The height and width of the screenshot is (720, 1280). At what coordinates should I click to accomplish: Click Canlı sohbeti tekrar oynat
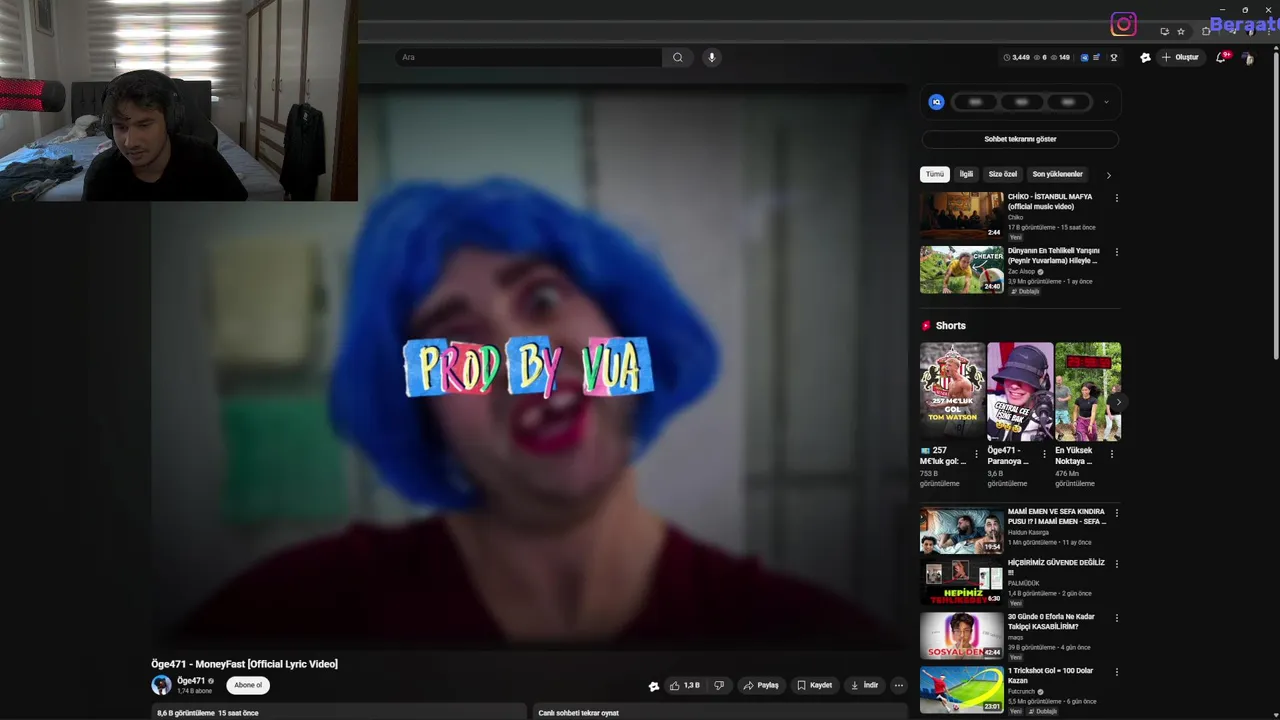[x=579, y=713]
